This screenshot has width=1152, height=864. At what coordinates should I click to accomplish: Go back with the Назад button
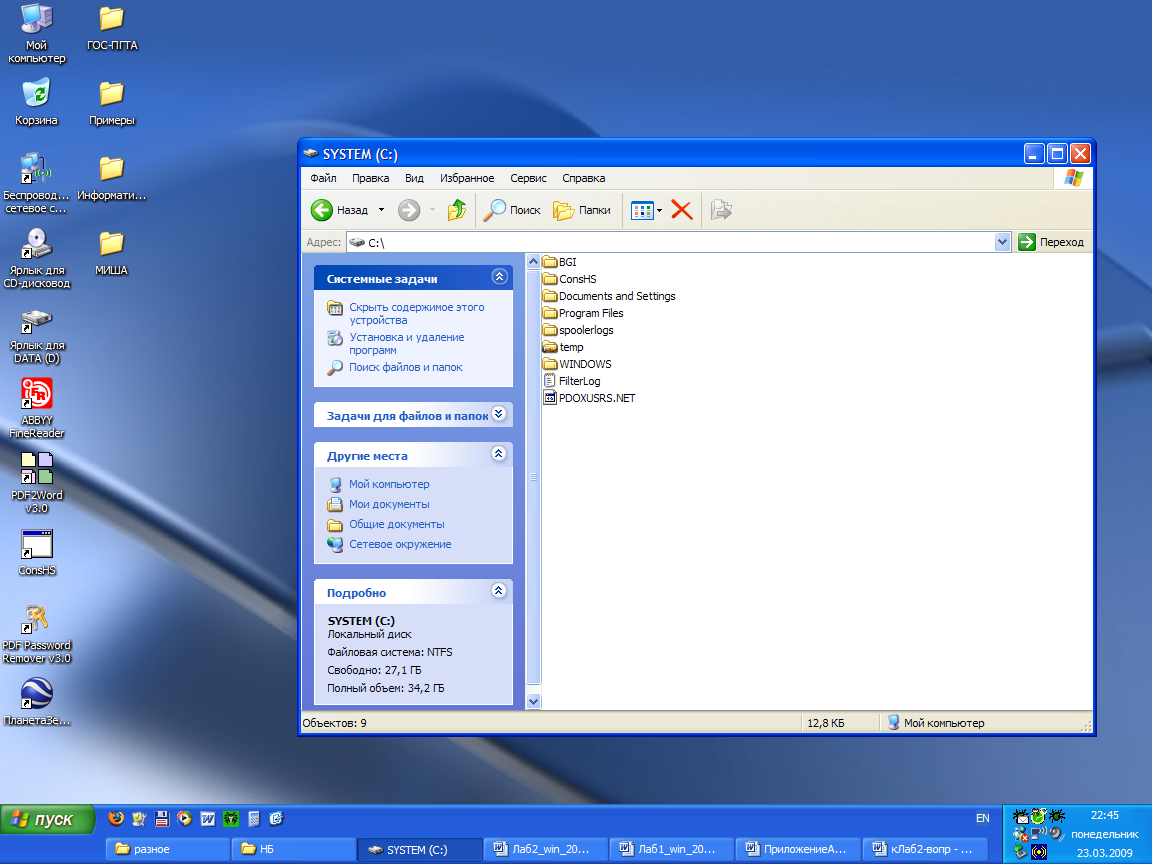pos(339,210)
